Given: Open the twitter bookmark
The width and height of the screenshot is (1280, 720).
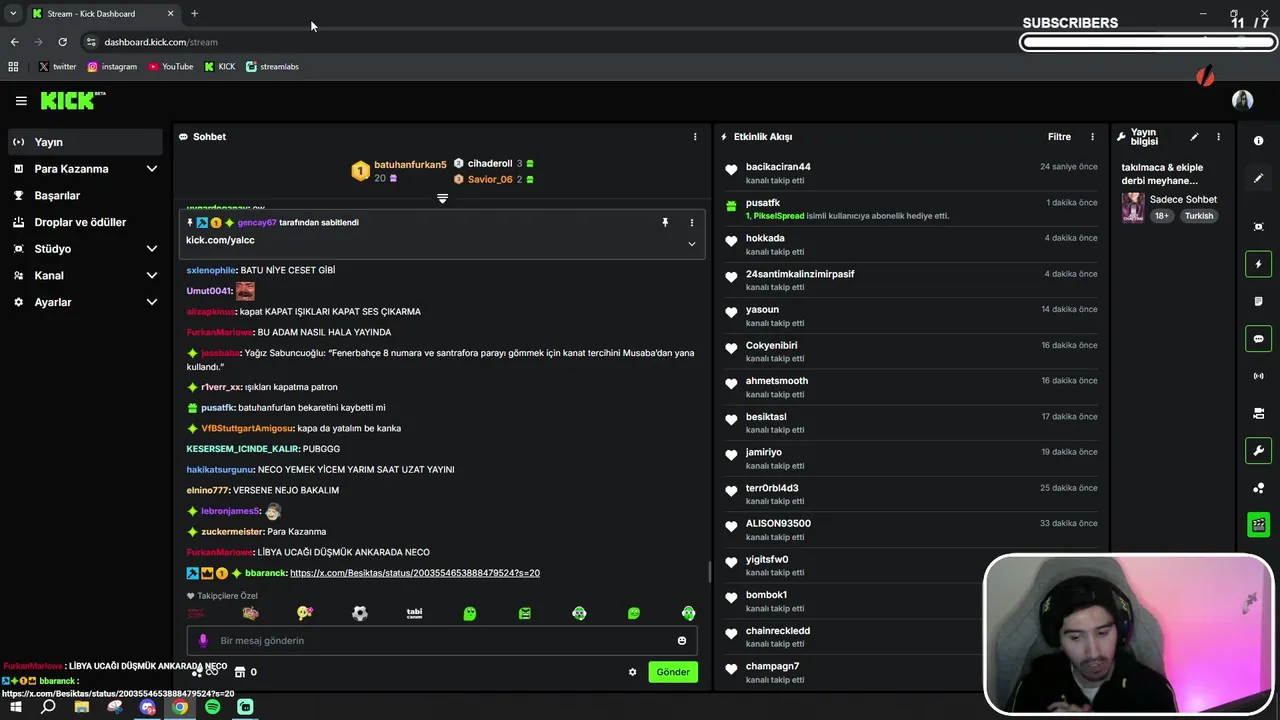Looking at the screenshot, I should pos(57,67).
